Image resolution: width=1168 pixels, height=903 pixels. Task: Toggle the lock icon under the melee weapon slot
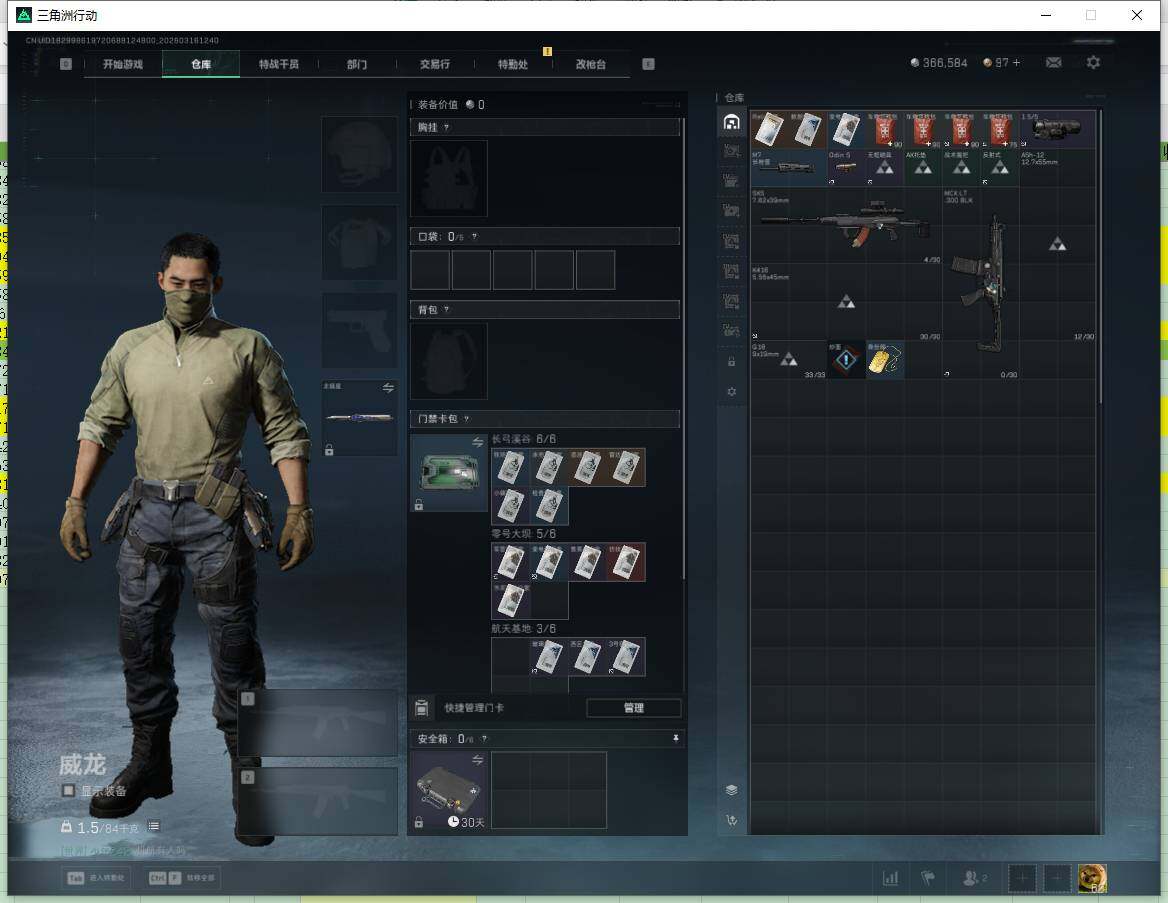click(x=328, y=450)
